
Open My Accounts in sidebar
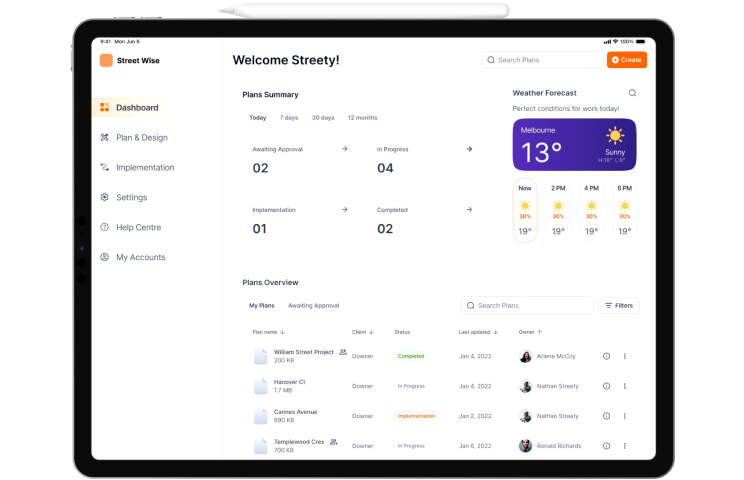[140, 257]
